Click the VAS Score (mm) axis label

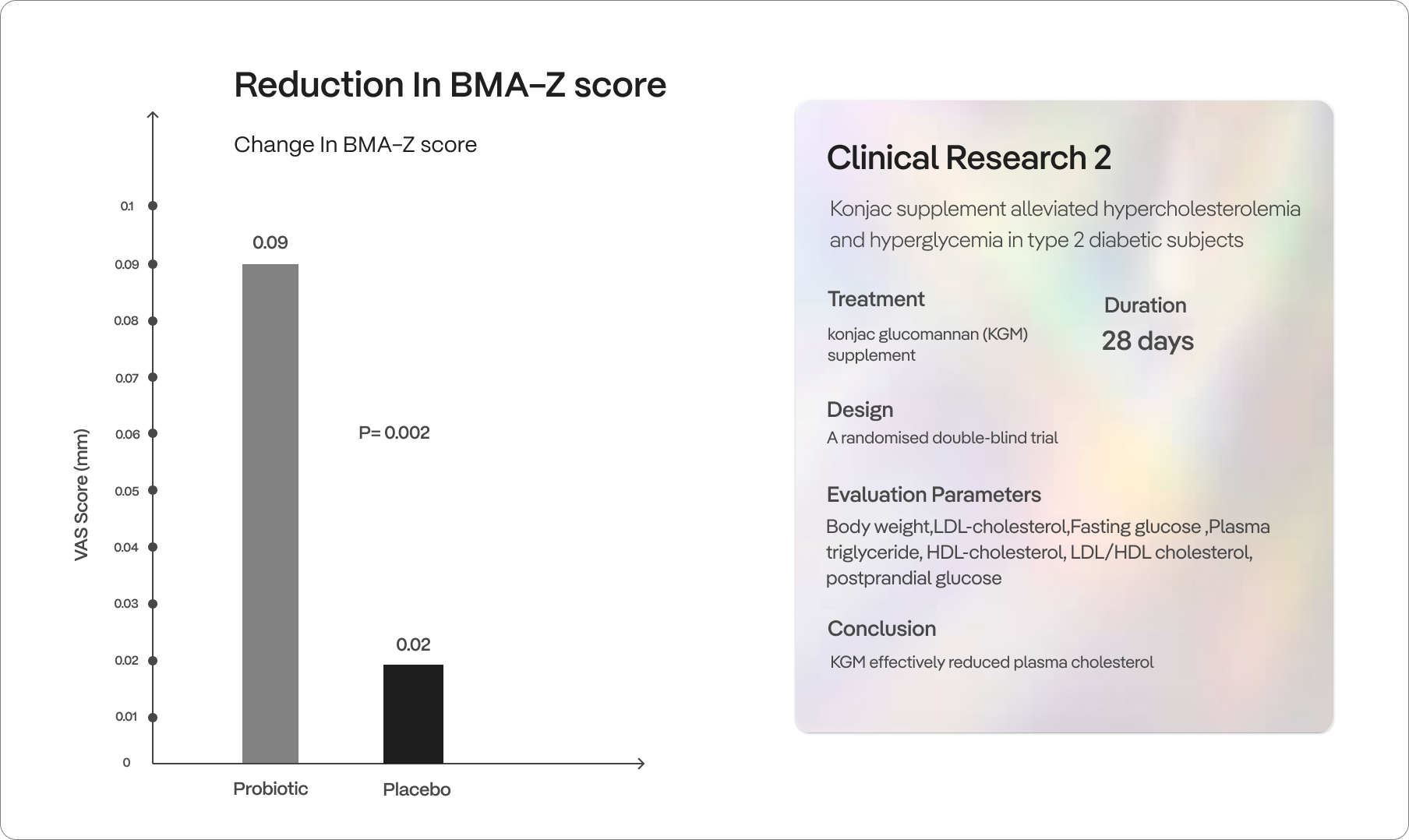pos(81,495)
